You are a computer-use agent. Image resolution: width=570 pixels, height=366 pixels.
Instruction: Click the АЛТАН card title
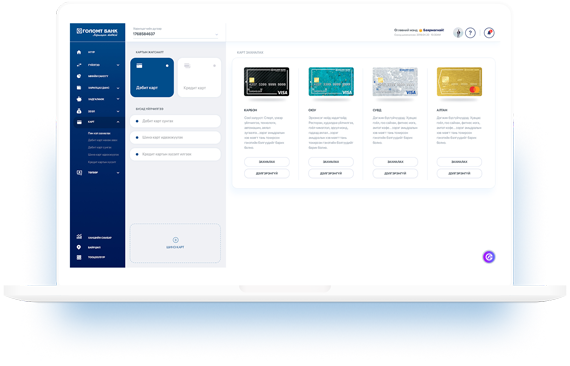442,110
